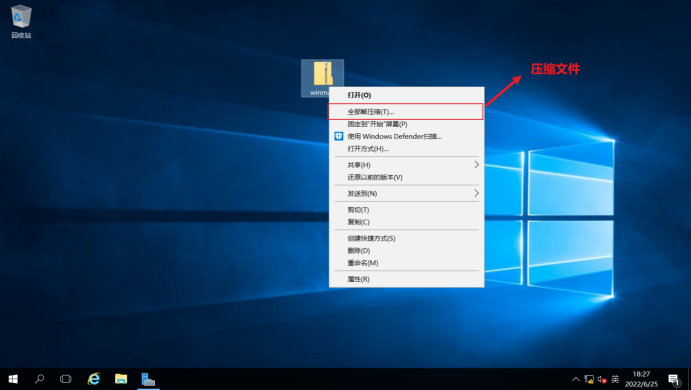This screenshot has width=691, height=390.
Task: Open taskbar search magnifier
Action: click(40, 379)
